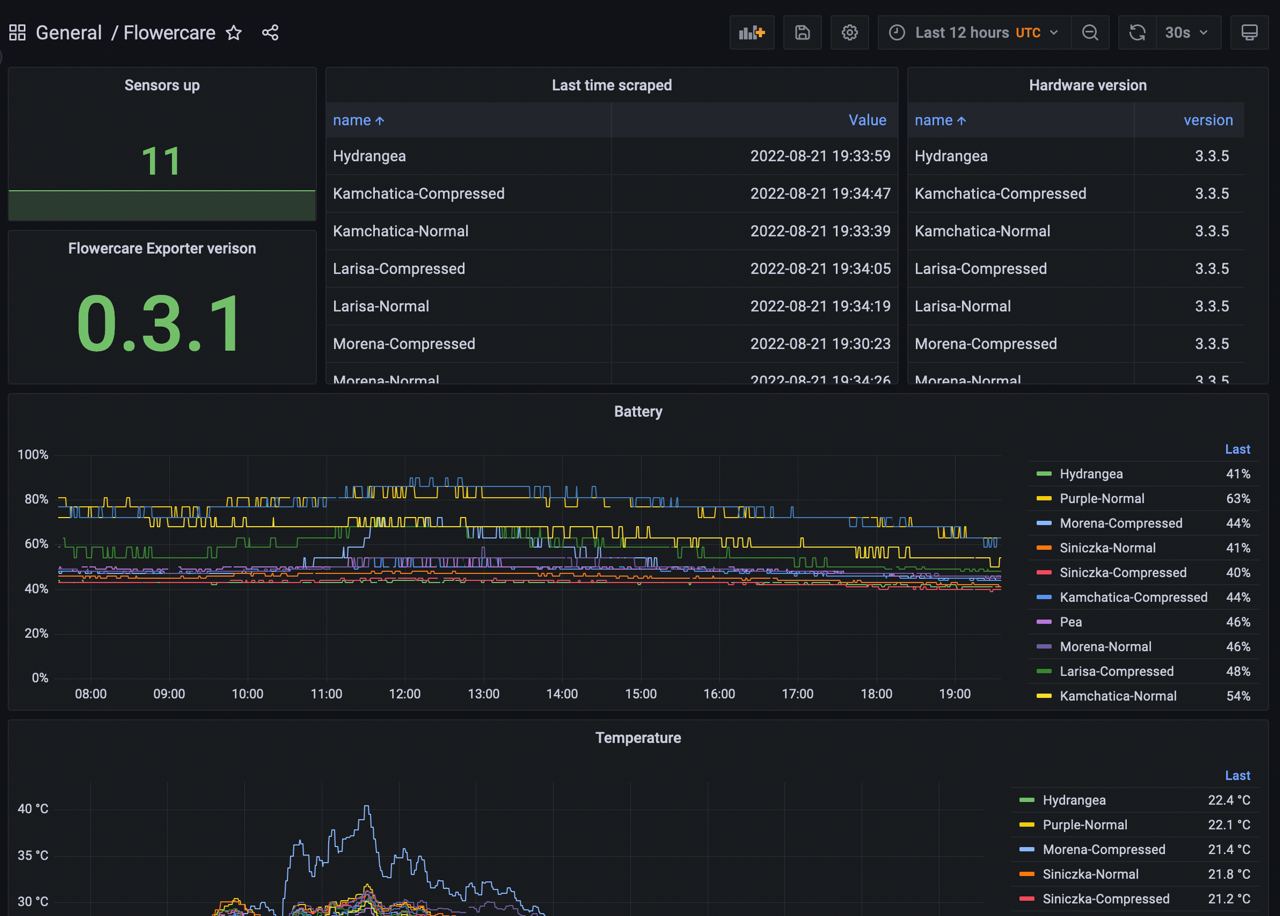Image resolution: width=1280 pixels, height=916 pixels.
Task: Sort Hardware version by version column
Action: point(1207,120)
